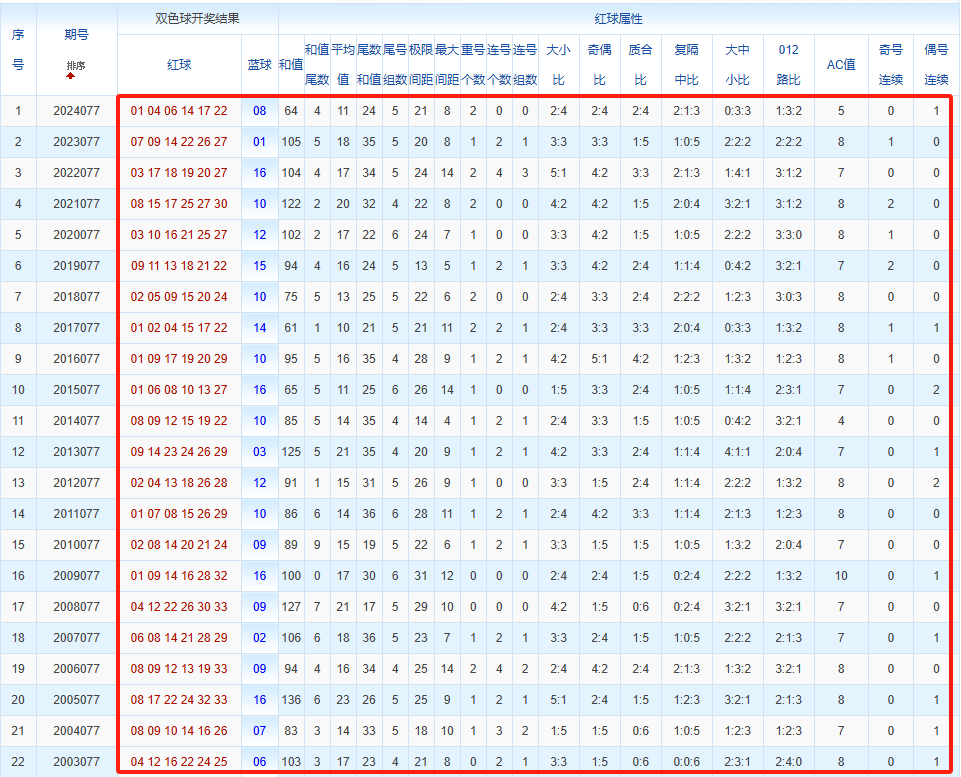Select issue number 2012077
The height and width of the screenshot is (777, 961).
point(77,483)
